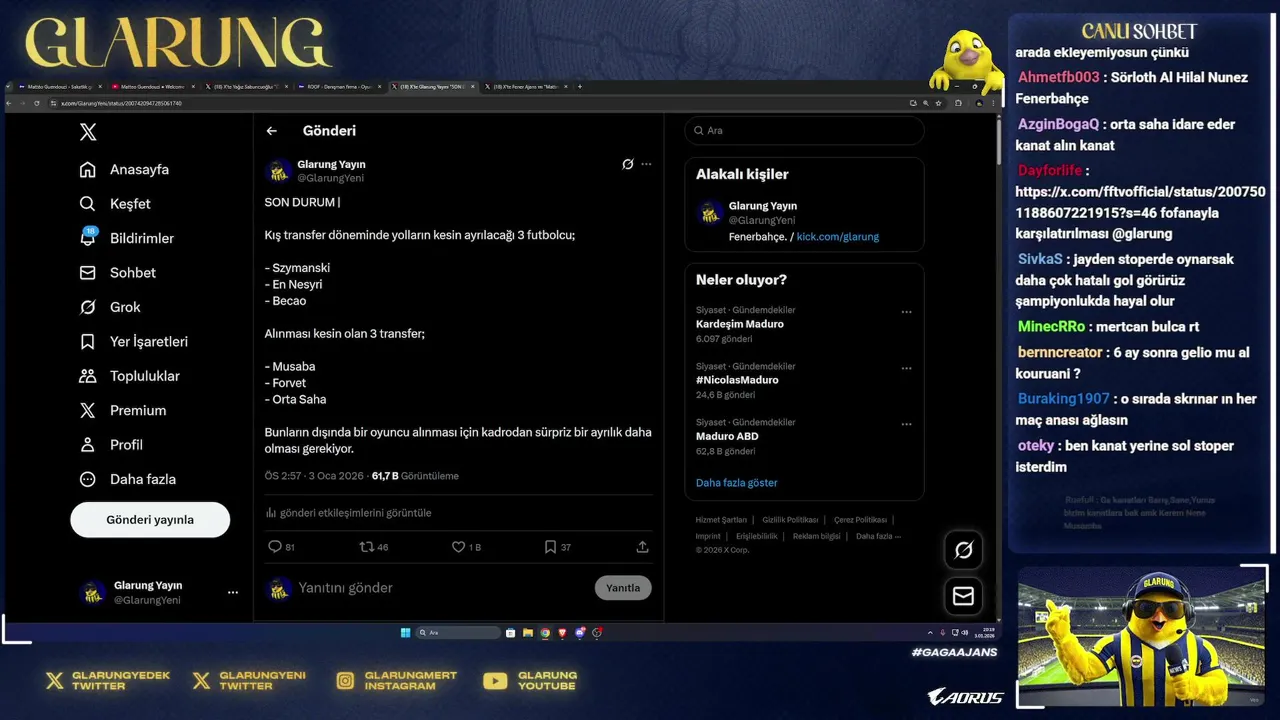Open Profil in the sidebar
Screen dimensions: 1280x720
click(111, 444)
